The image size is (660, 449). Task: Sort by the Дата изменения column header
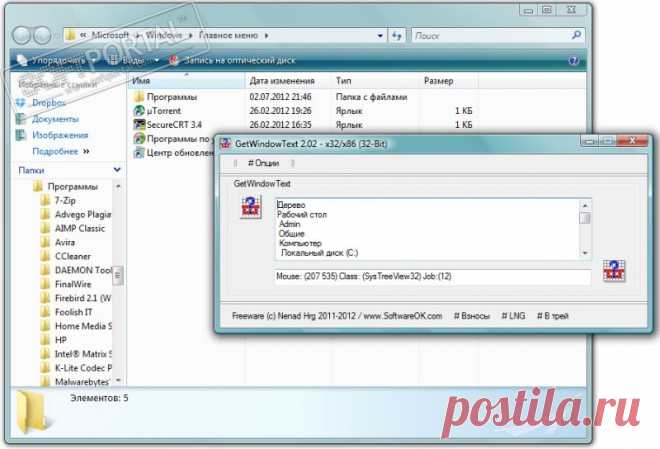click(288, 81)
